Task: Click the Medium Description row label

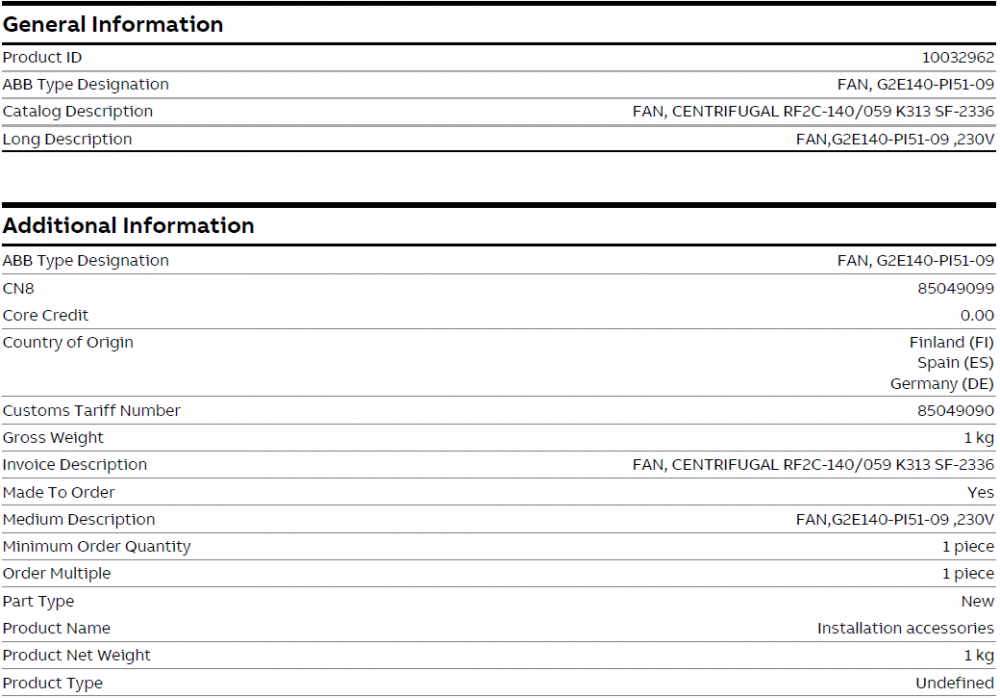Action: [79, 519]
